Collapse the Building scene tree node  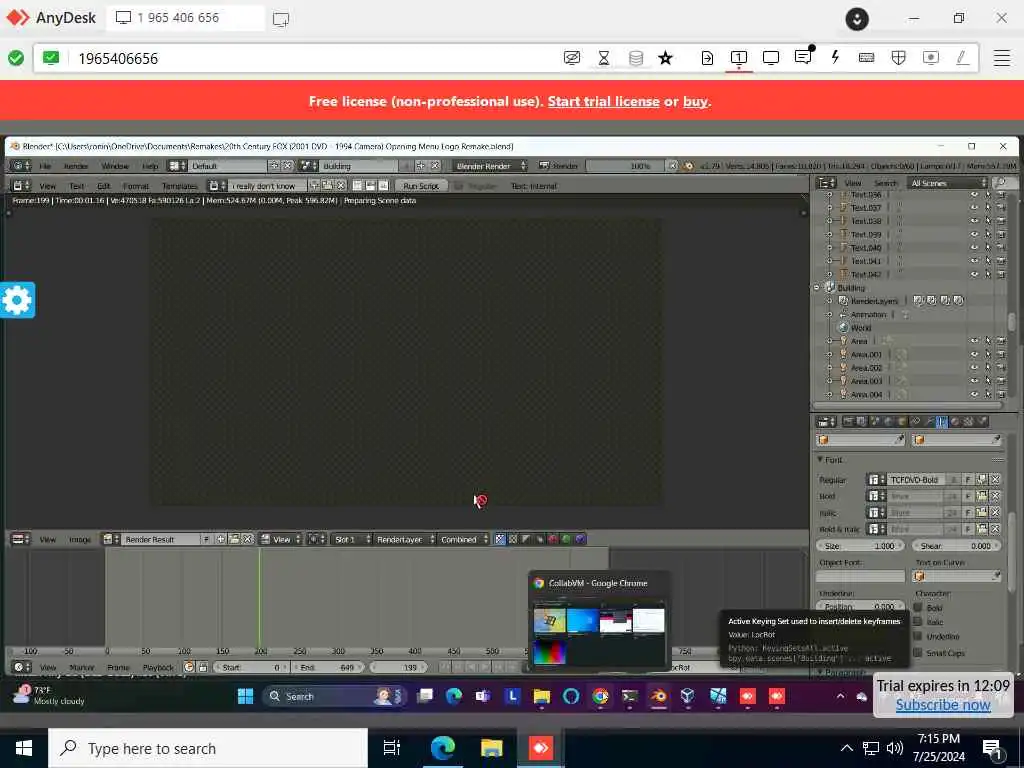(x=816, y=287)
